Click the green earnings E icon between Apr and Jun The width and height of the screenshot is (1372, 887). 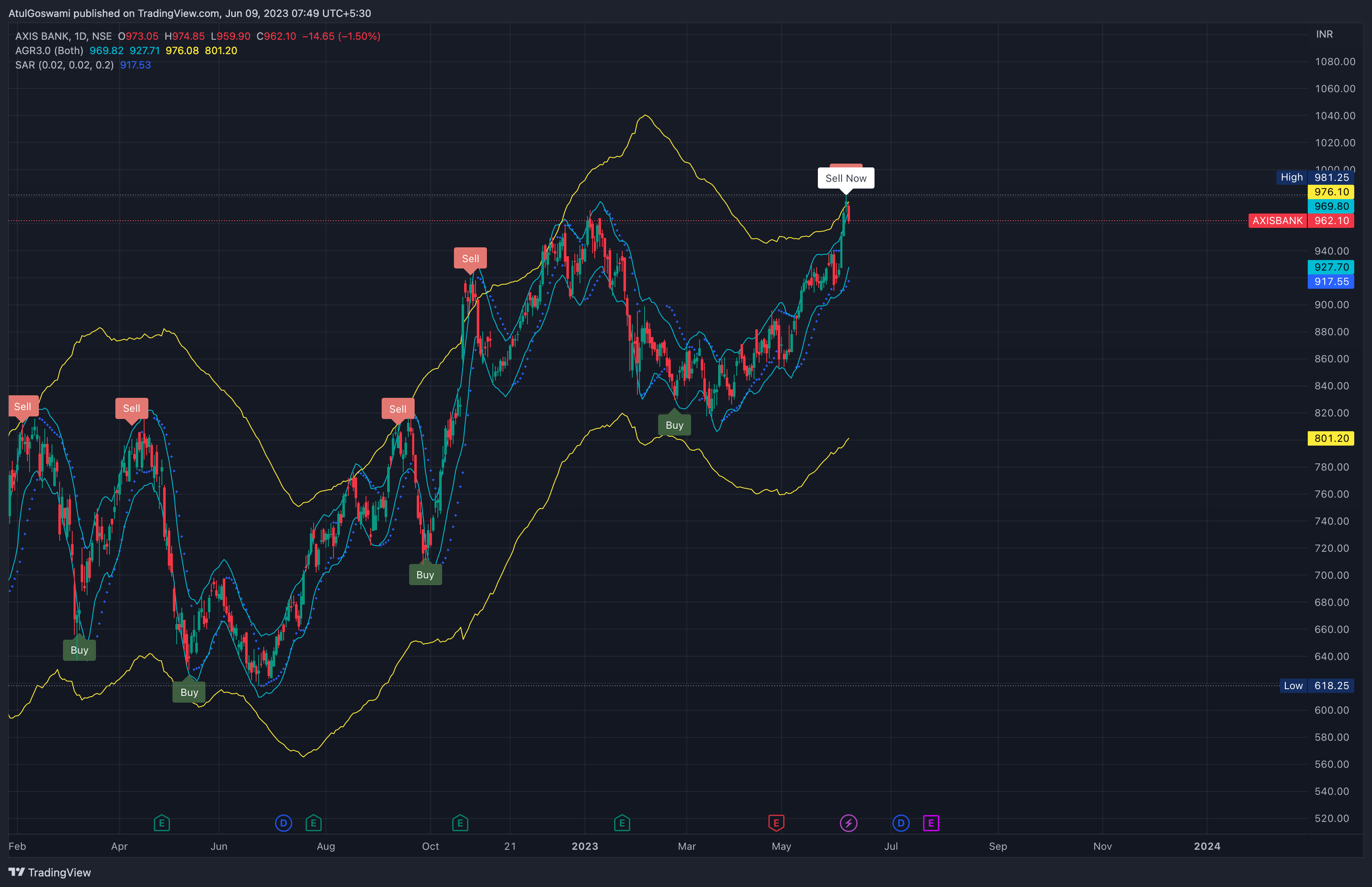(x=162, y=823)
